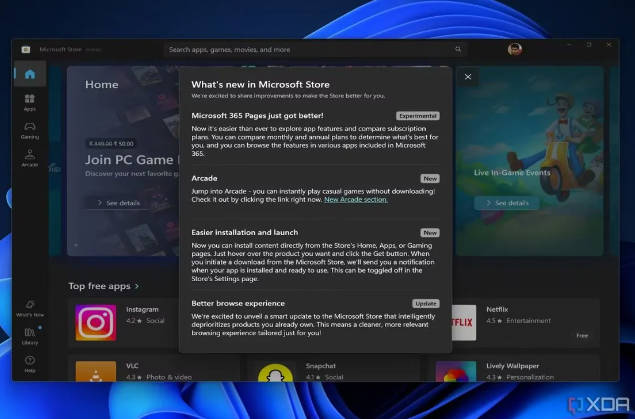The height and width of the screenshot is (419, 635).
Task: Follow the New Arcade section link
Action: click(x=356, y=200)
